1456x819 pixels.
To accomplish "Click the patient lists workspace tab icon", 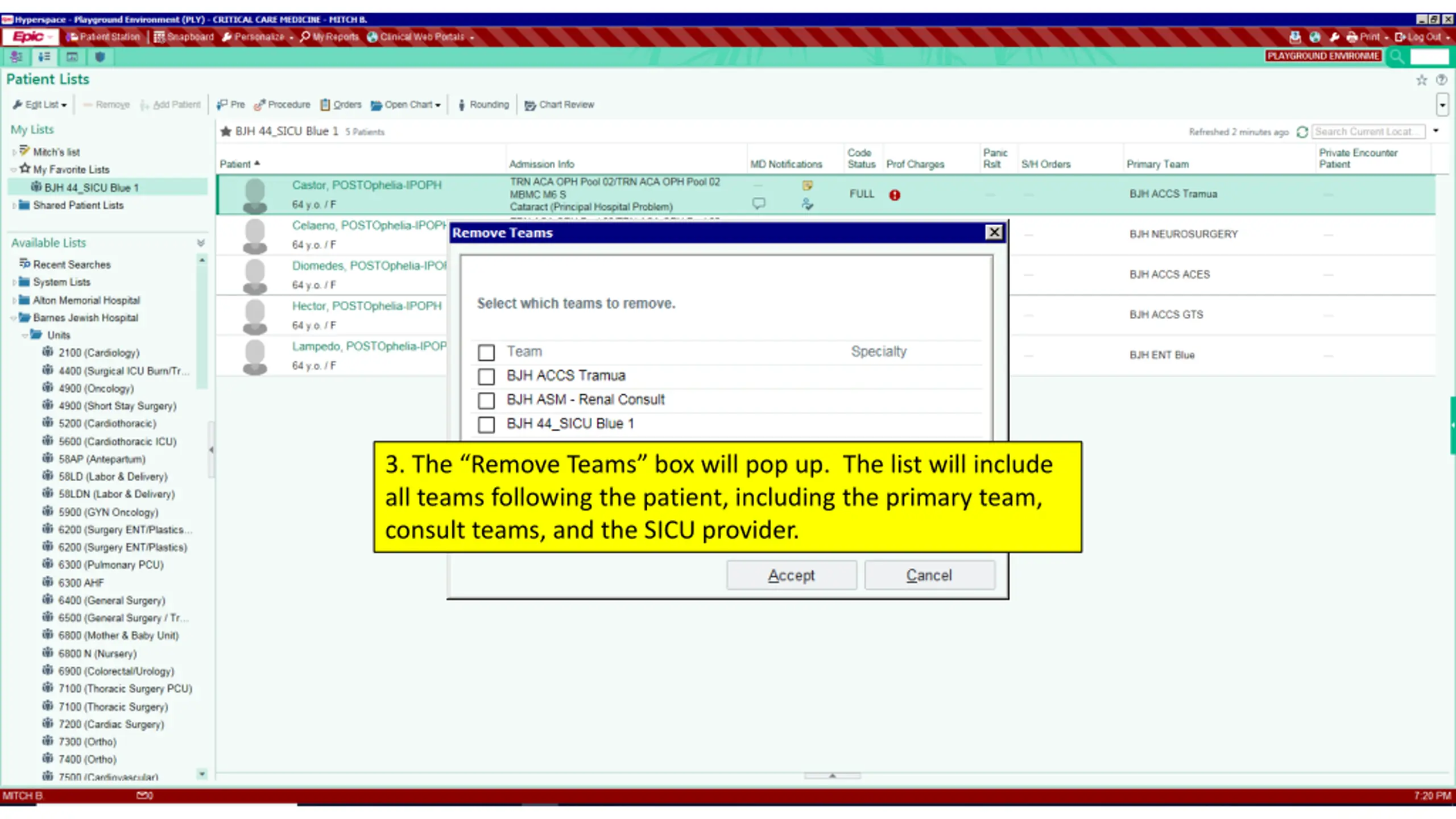I will click(x=44, y=57).
